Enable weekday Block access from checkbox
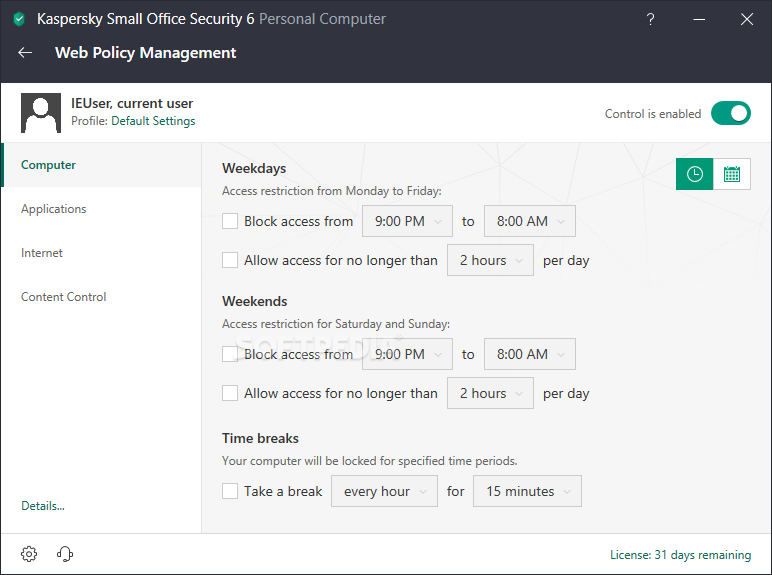The width and height of the screenshot is (772, 575). point(230,221)
